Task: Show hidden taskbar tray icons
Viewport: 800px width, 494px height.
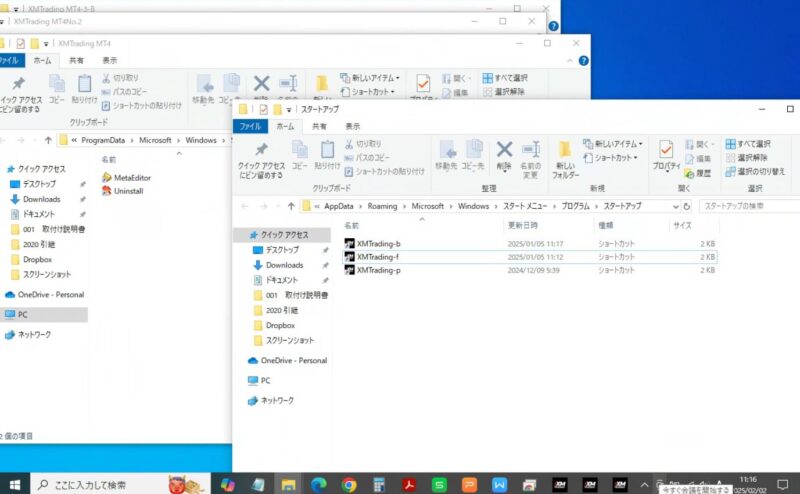Action: pos(644,484)
